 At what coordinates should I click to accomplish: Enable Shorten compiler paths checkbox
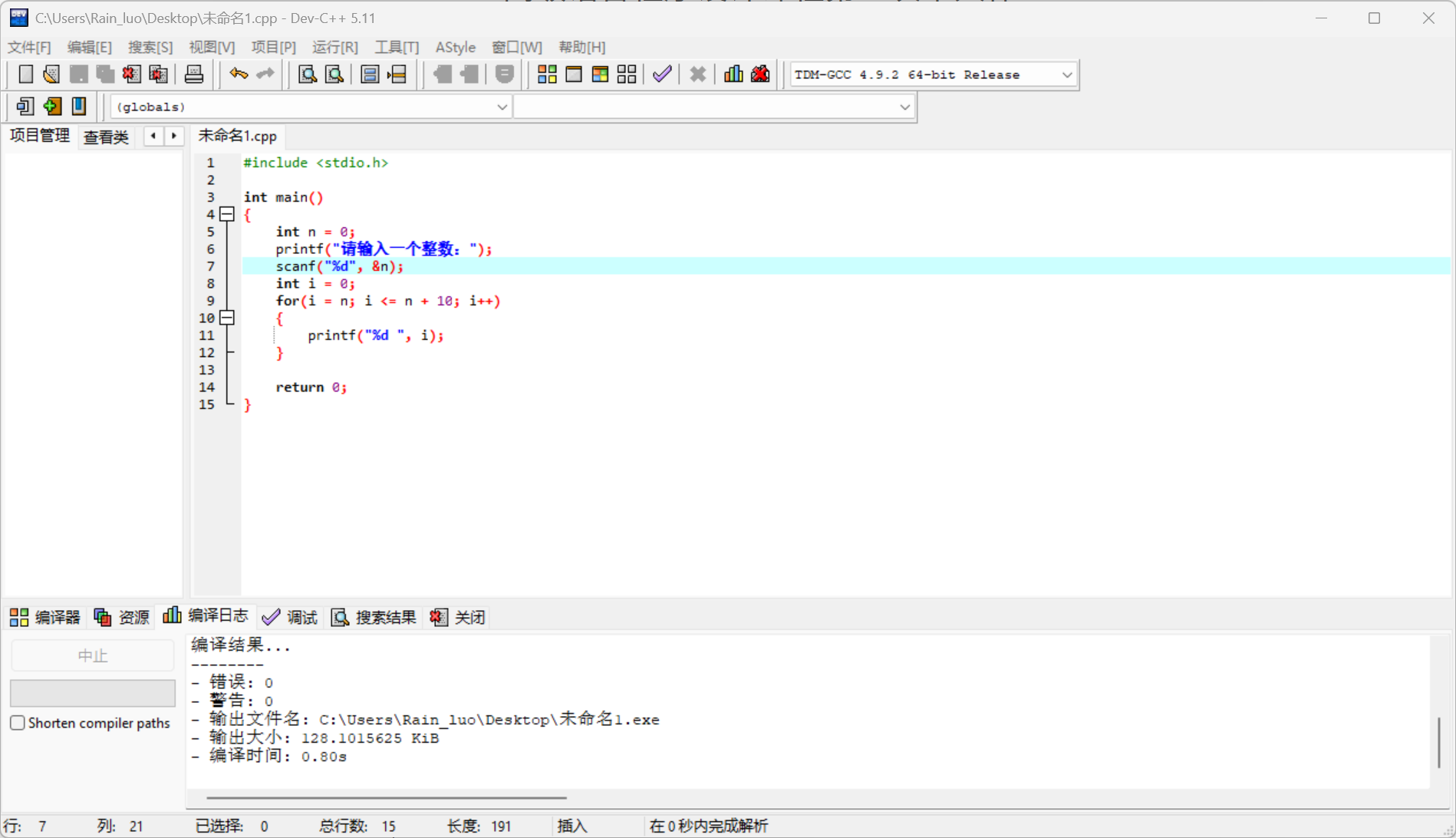18,723
